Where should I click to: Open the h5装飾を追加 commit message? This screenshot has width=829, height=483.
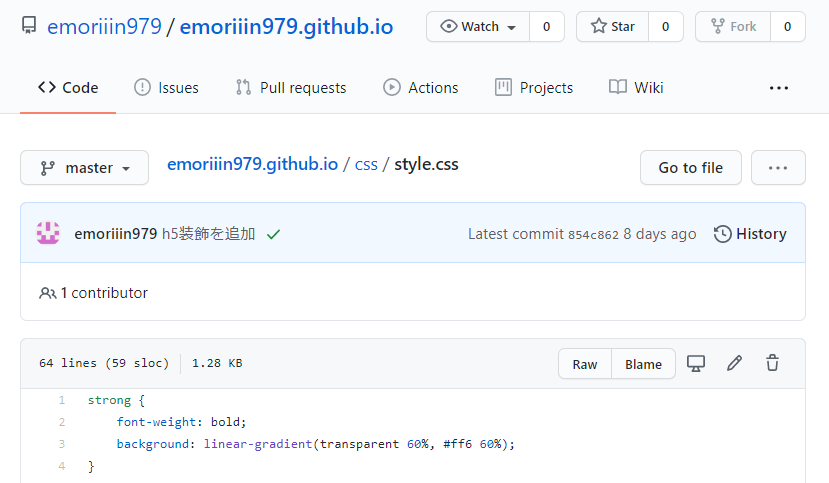tap(208, 234)
